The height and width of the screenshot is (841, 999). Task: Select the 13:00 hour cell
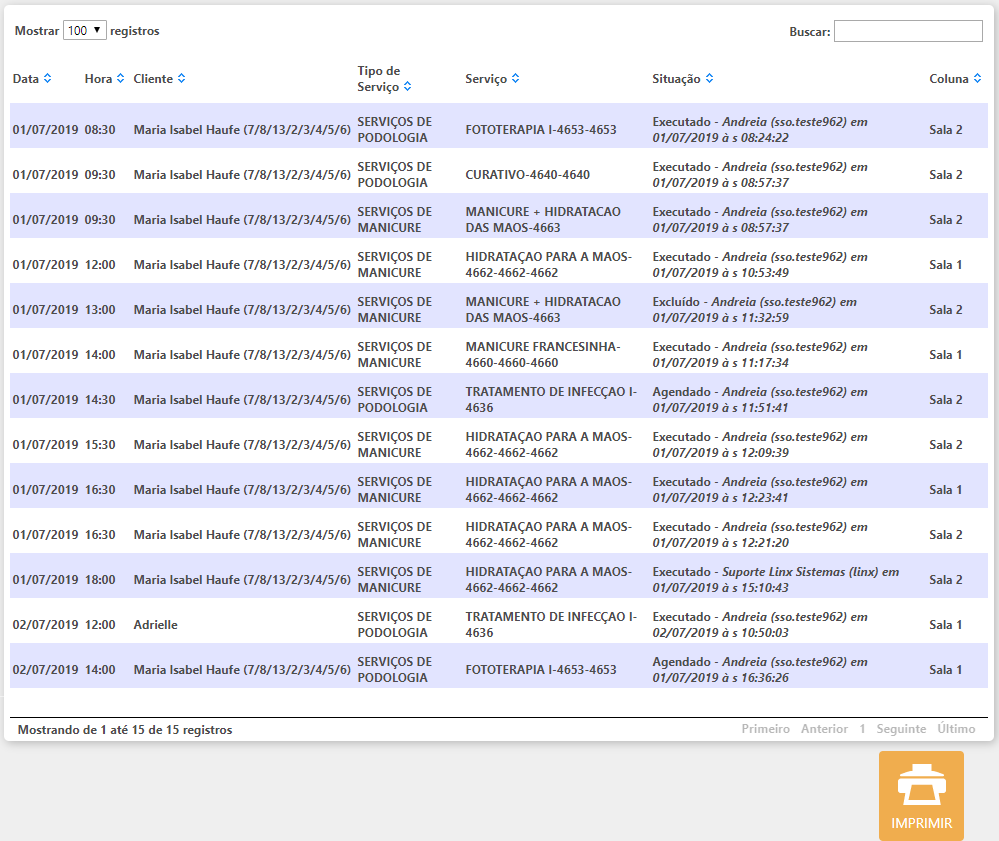100,310
